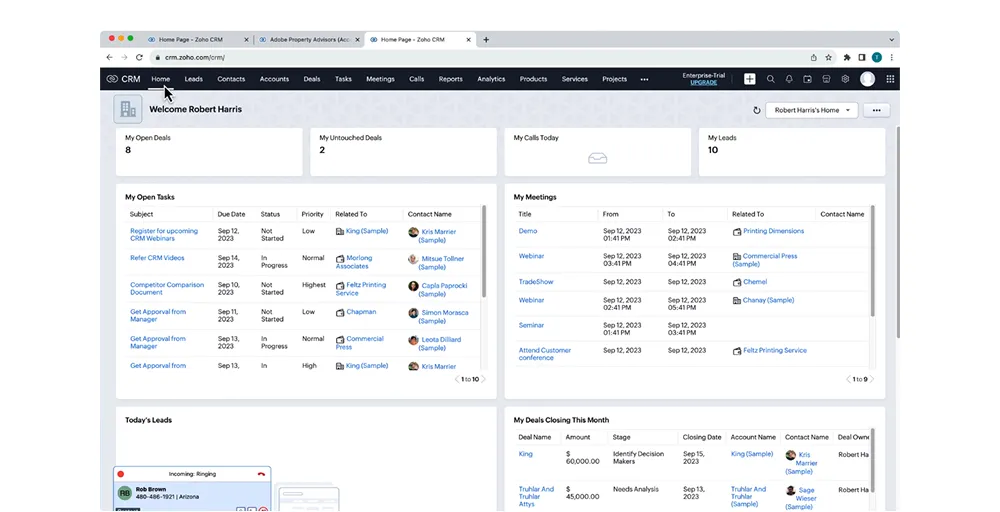Switch to the Leads module tab
Viewport: 1000px width, 512px height.
pos(193,79)
